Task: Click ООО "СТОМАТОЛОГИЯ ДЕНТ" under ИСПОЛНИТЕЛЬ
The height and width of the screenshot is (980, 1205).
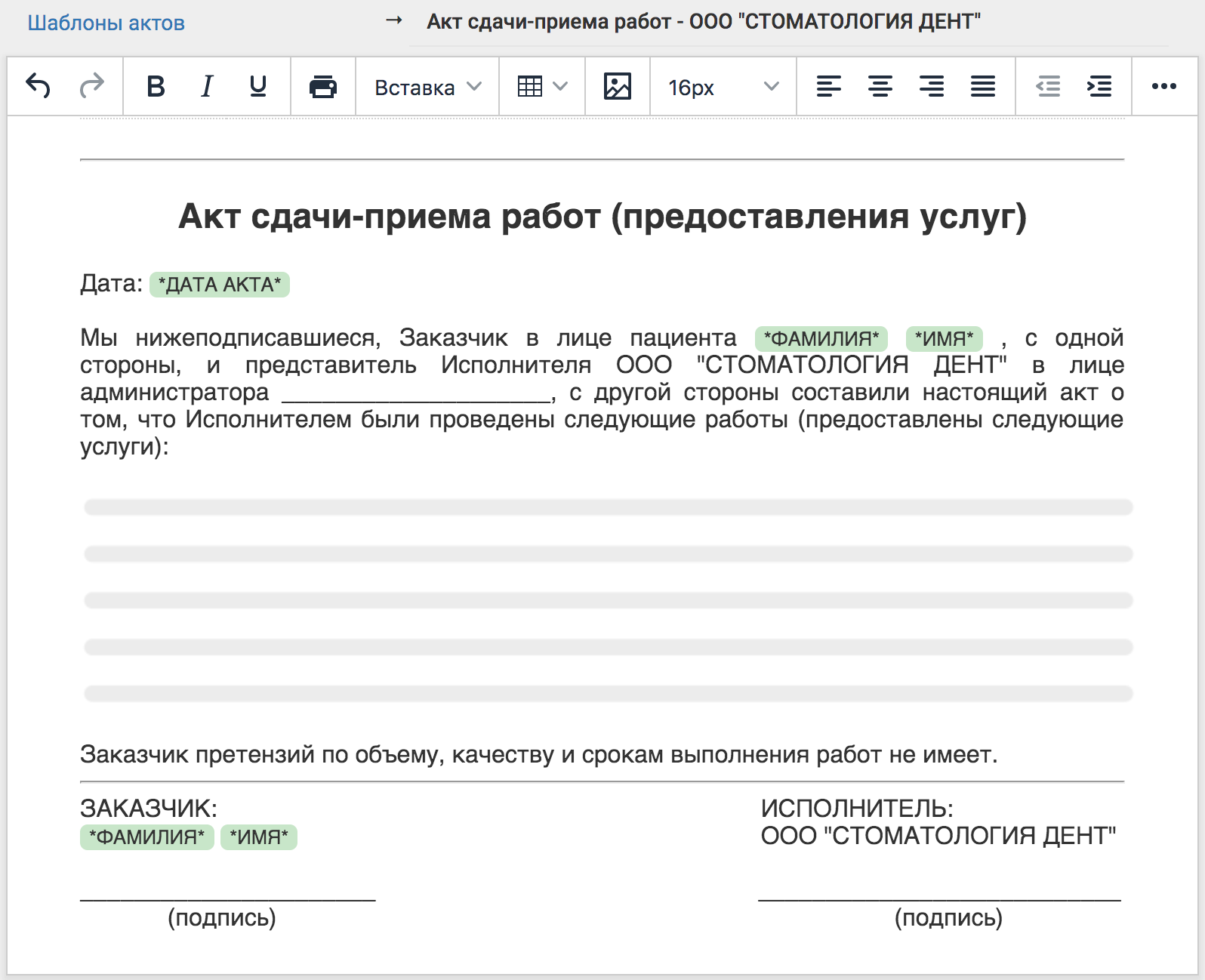Action: (x=938, y=836)
